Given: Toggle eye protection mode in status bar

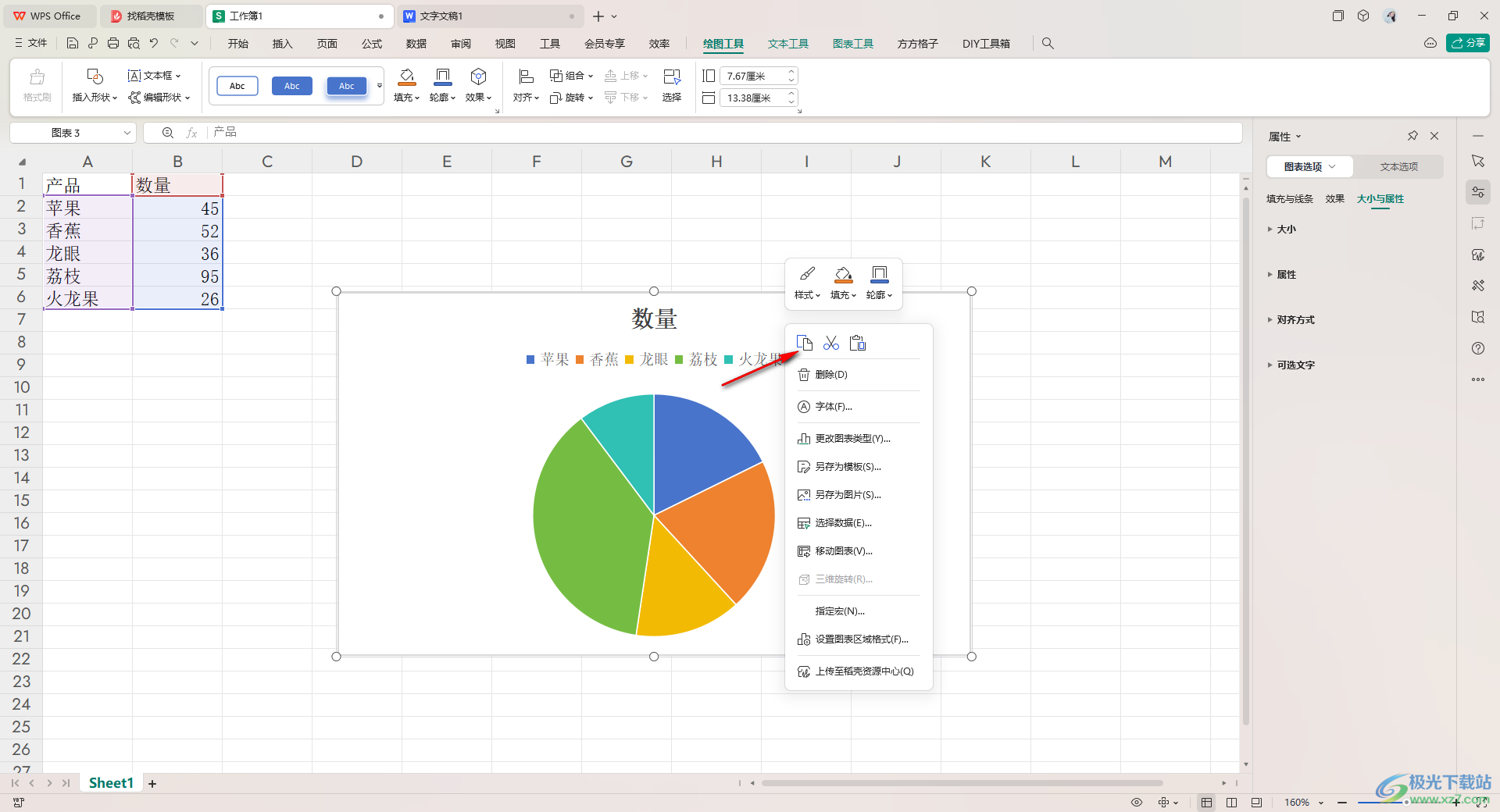Looking at the screenshot, I should 1137,803.
